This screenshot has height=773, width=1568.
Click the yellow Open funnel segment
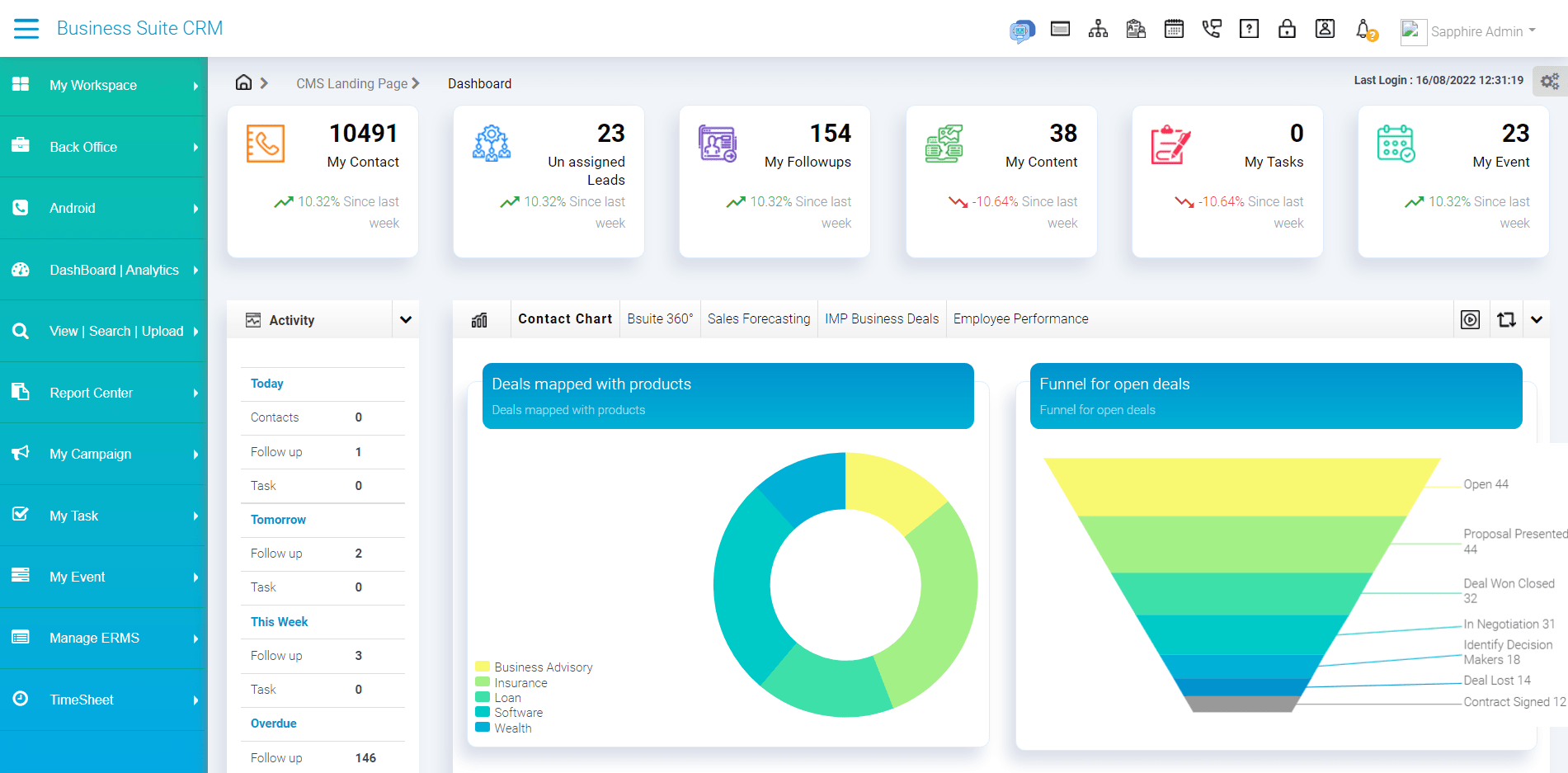(x=1241, y=487)
